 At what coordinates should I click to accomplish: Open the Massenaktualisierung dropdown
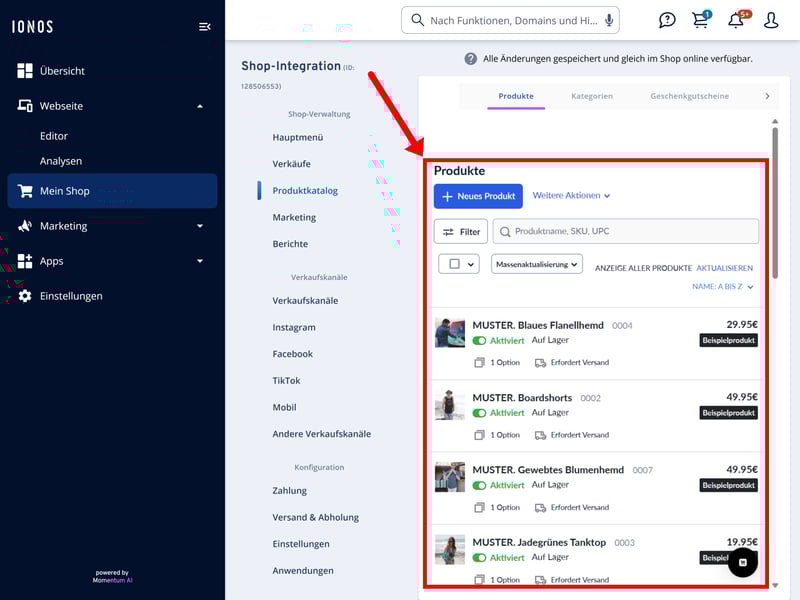click(537, 265)
